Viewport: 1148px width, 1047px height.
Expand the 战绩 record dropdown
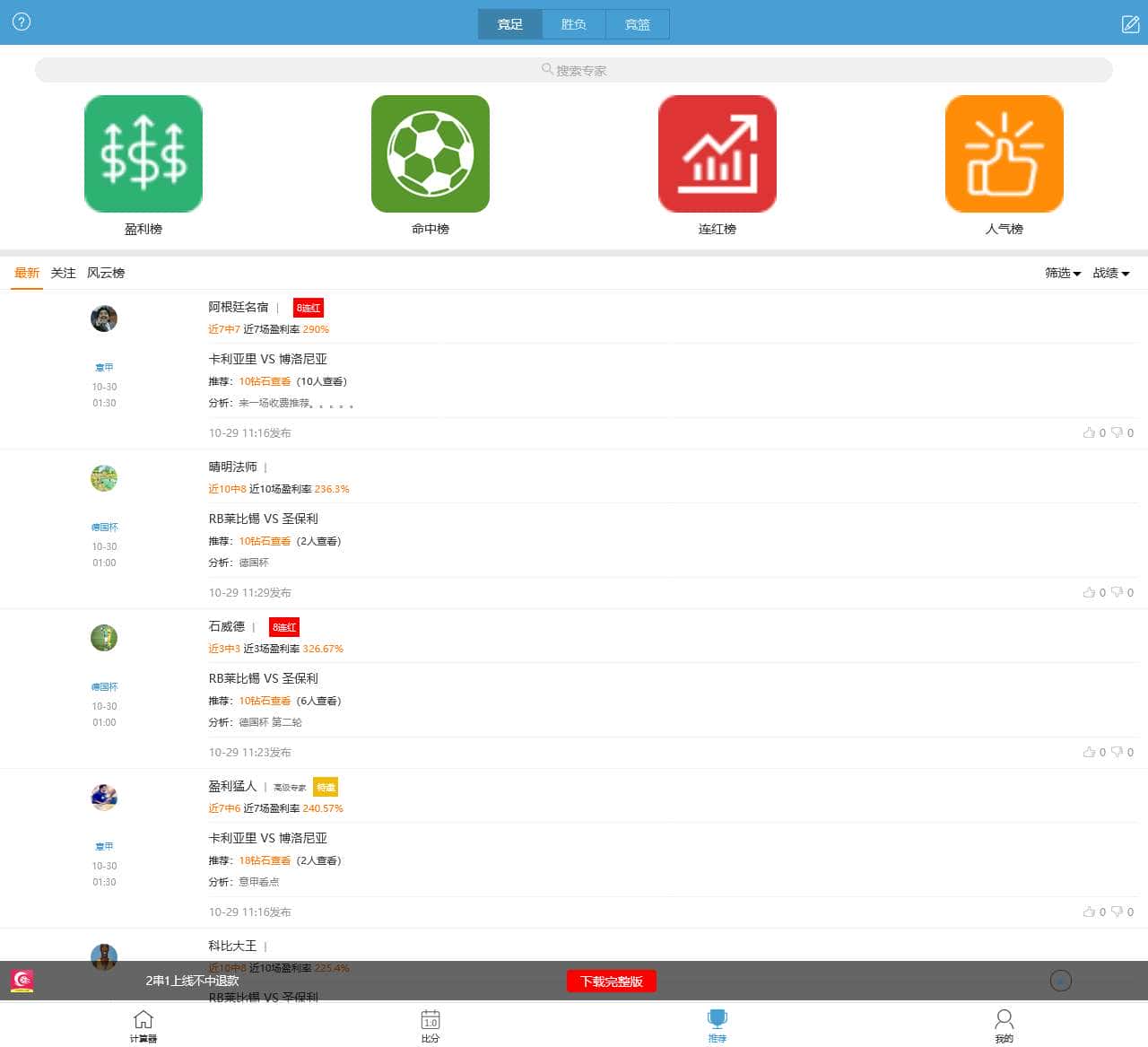click(x=1111, y=273)
